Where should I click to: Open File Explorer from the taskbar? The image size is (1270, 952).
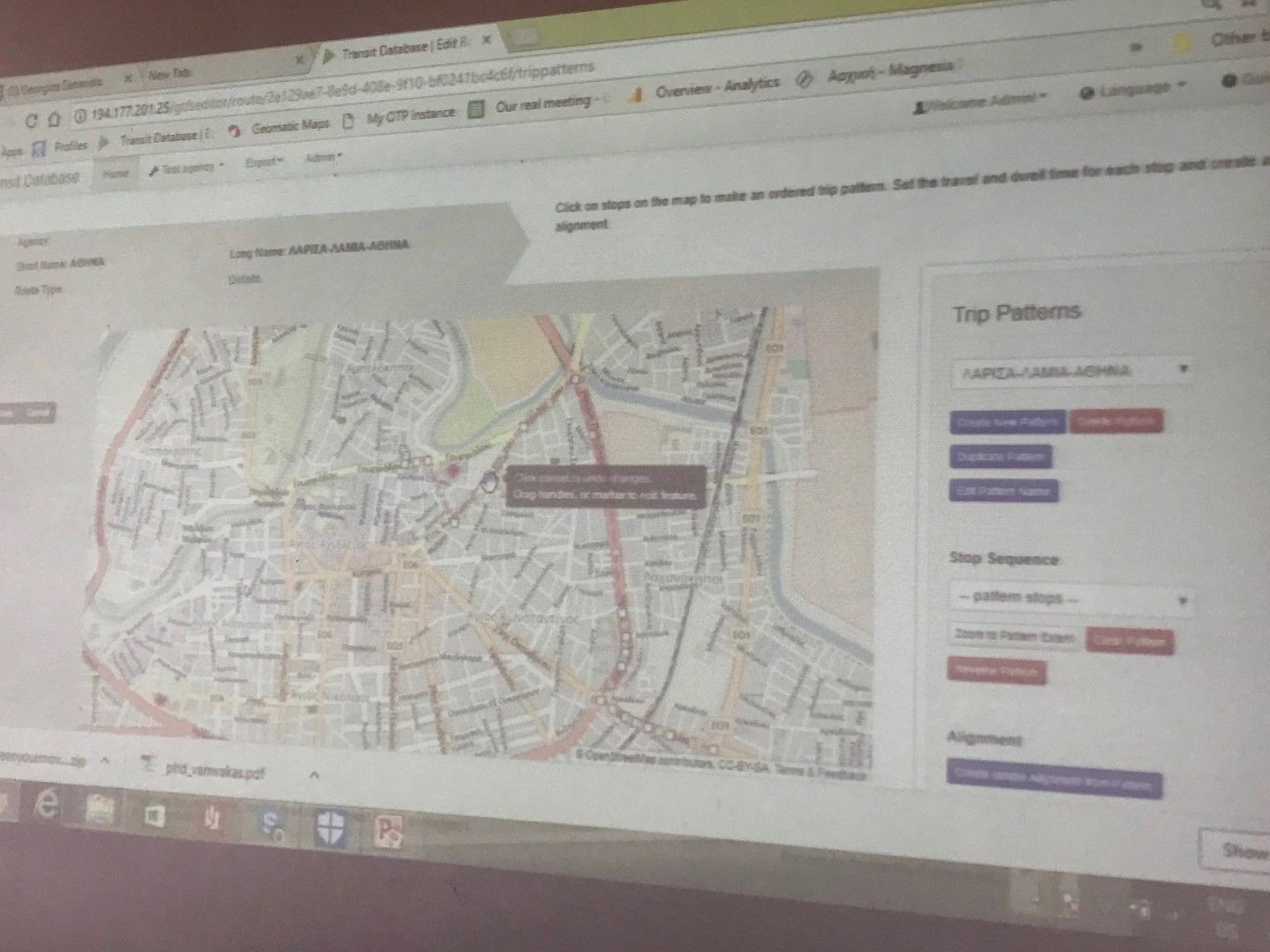(x=100, y=811)
